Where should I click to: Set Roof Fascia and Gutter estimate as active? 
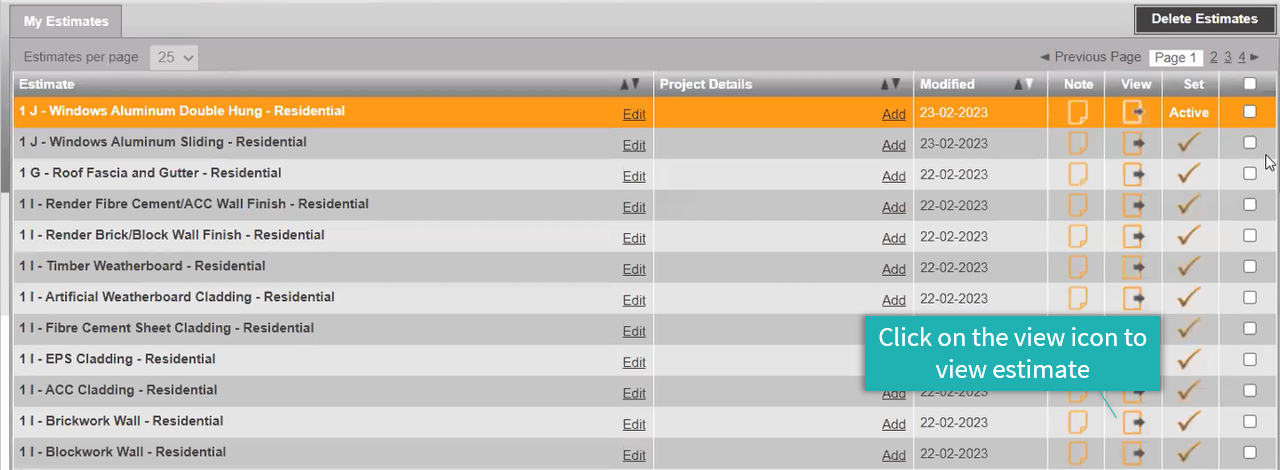[x=1189, y=174]
